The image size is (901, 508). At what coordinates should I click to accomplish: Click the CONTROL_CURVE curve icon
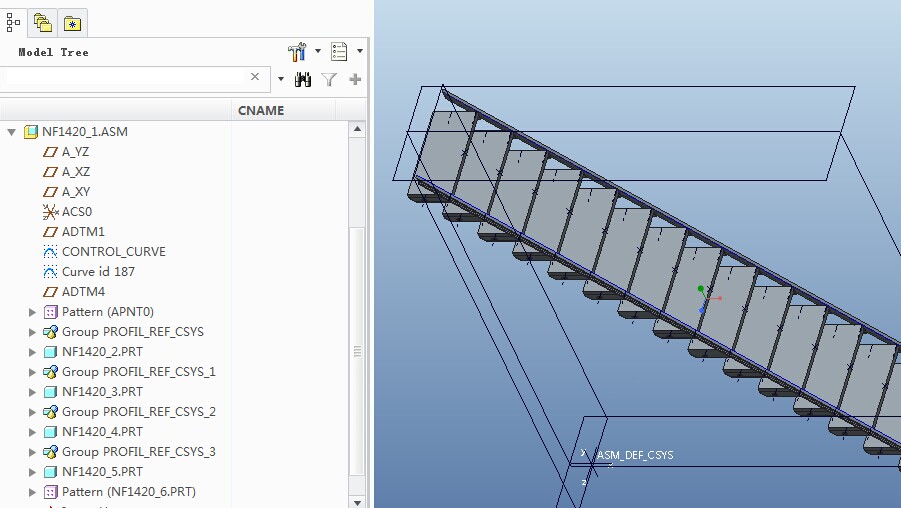click(x=51, y=252)
